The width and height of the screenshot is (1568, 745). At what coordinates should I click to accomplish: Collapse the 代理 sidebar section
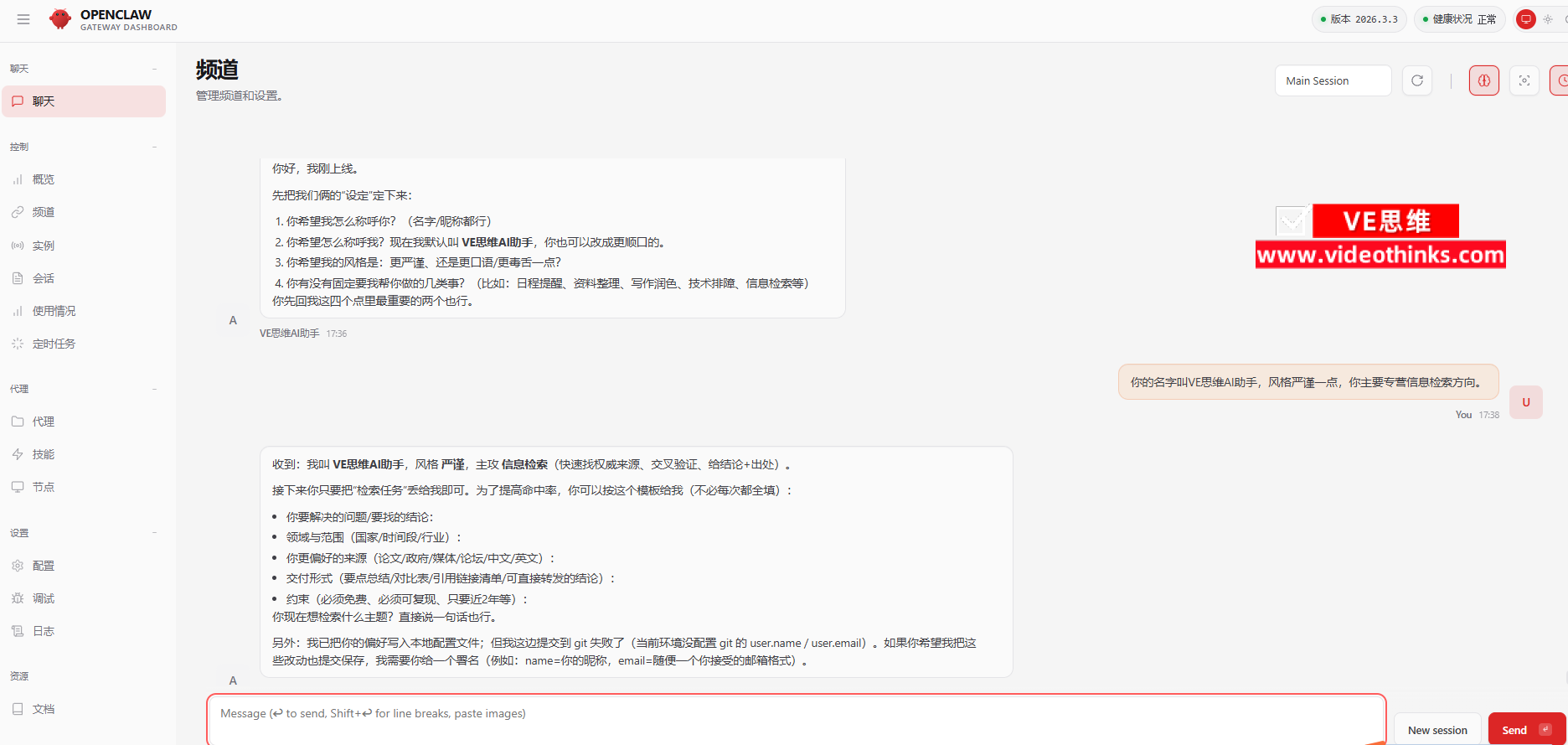click(x=154, y=390)
